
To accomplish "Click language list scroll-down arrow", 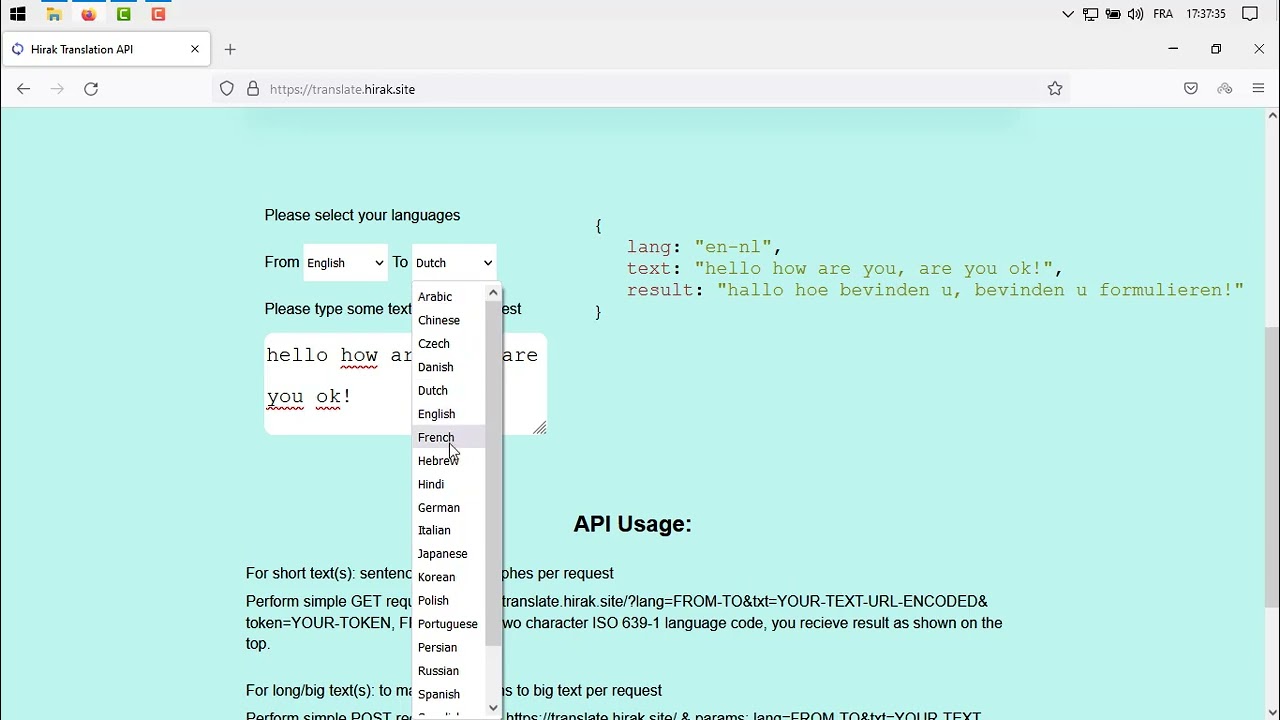I will 493,708.
